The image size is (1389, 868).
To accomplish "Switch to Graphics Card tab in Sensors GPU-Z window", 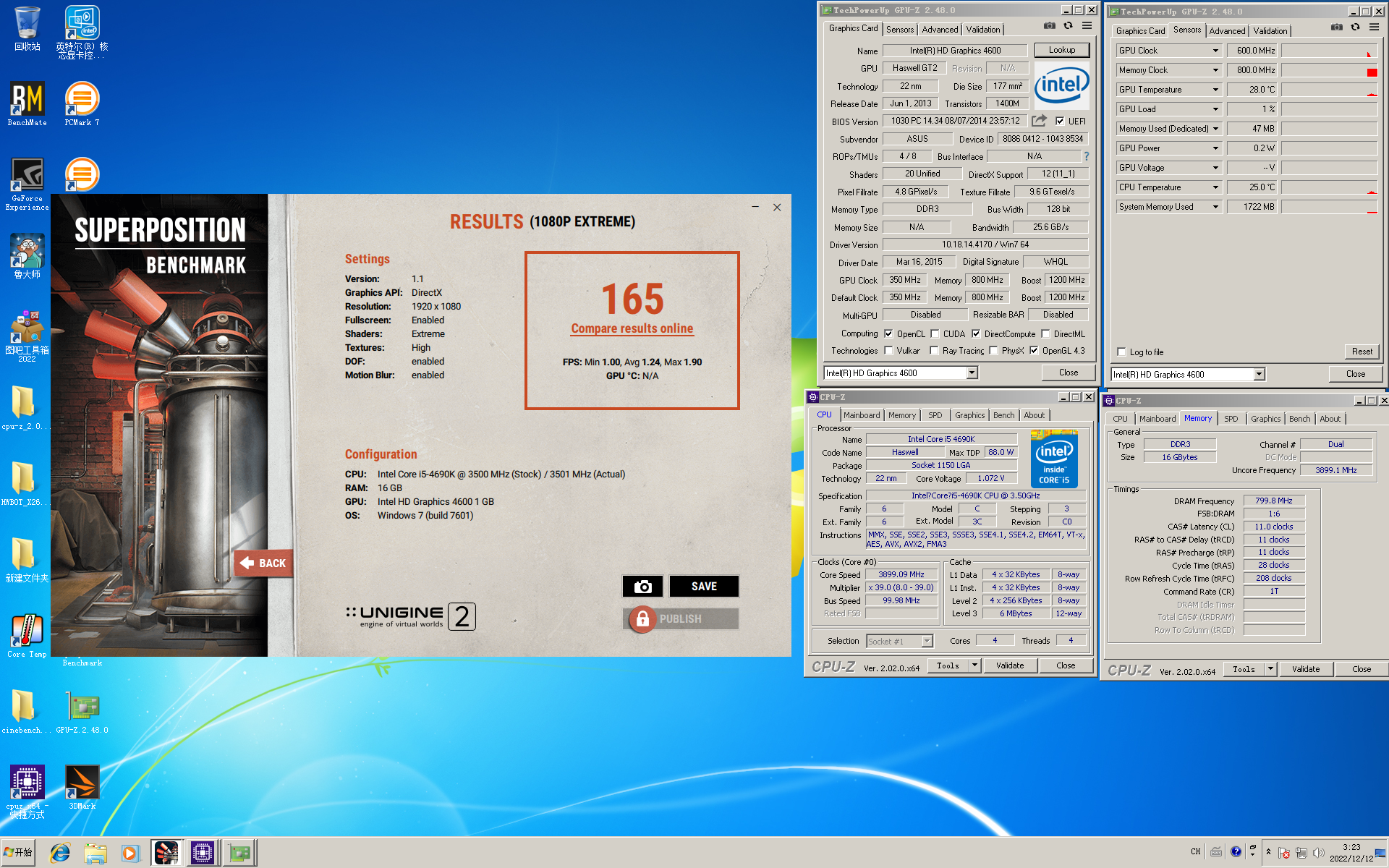I will click(x=1140, y=31).
